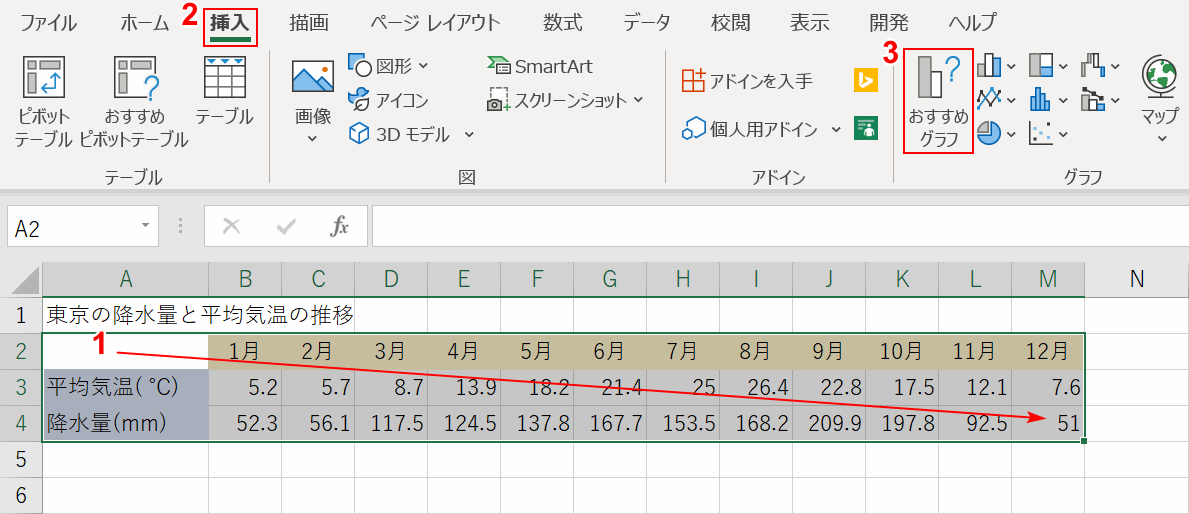Insert a table with the テーブル icon
Image resolution: width=1189 pixels, height=514 pixels.
[224, 77]
